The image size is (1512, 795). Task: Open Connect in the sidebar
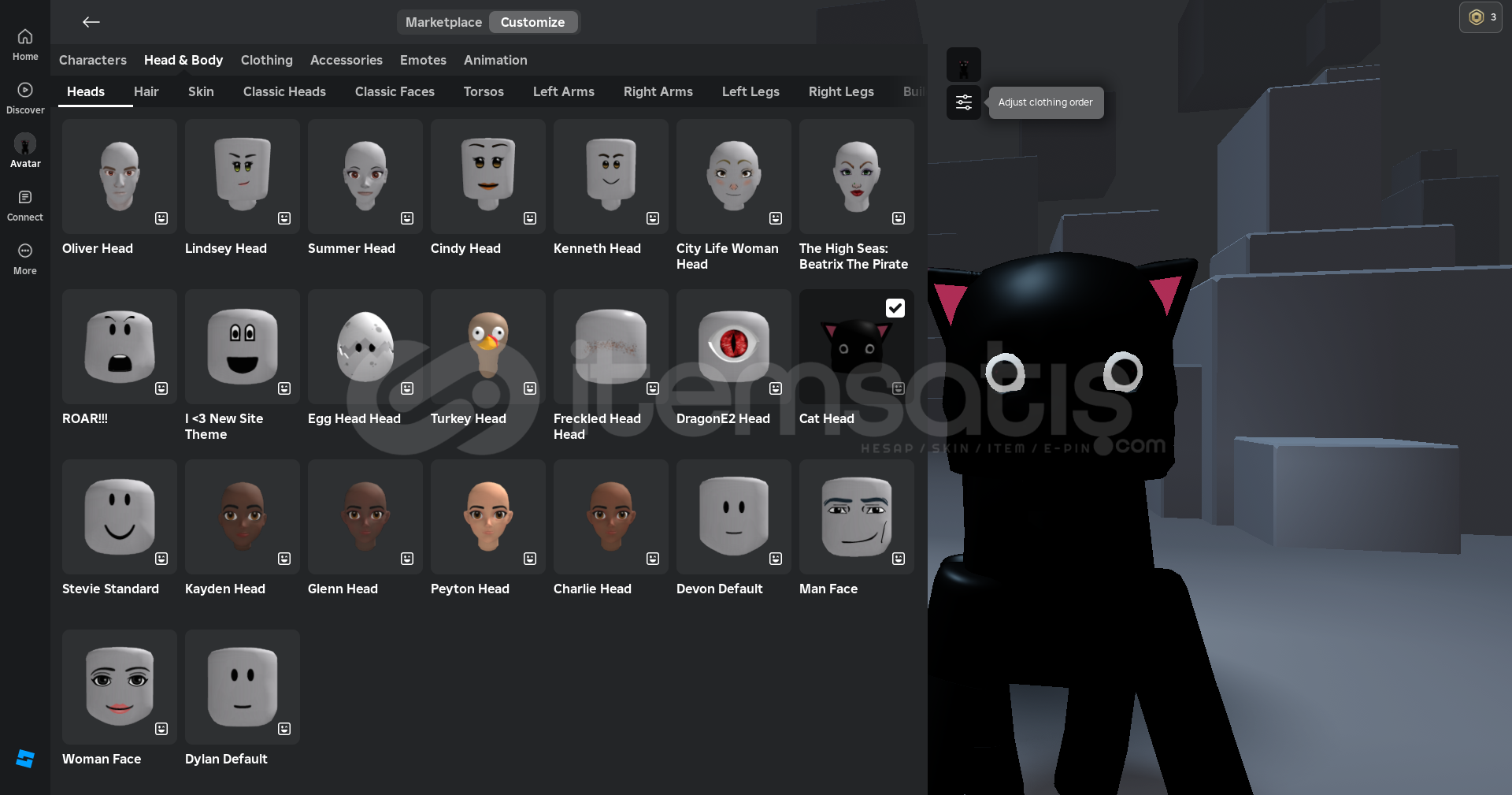pyautogui.click(x=25, y=206)
